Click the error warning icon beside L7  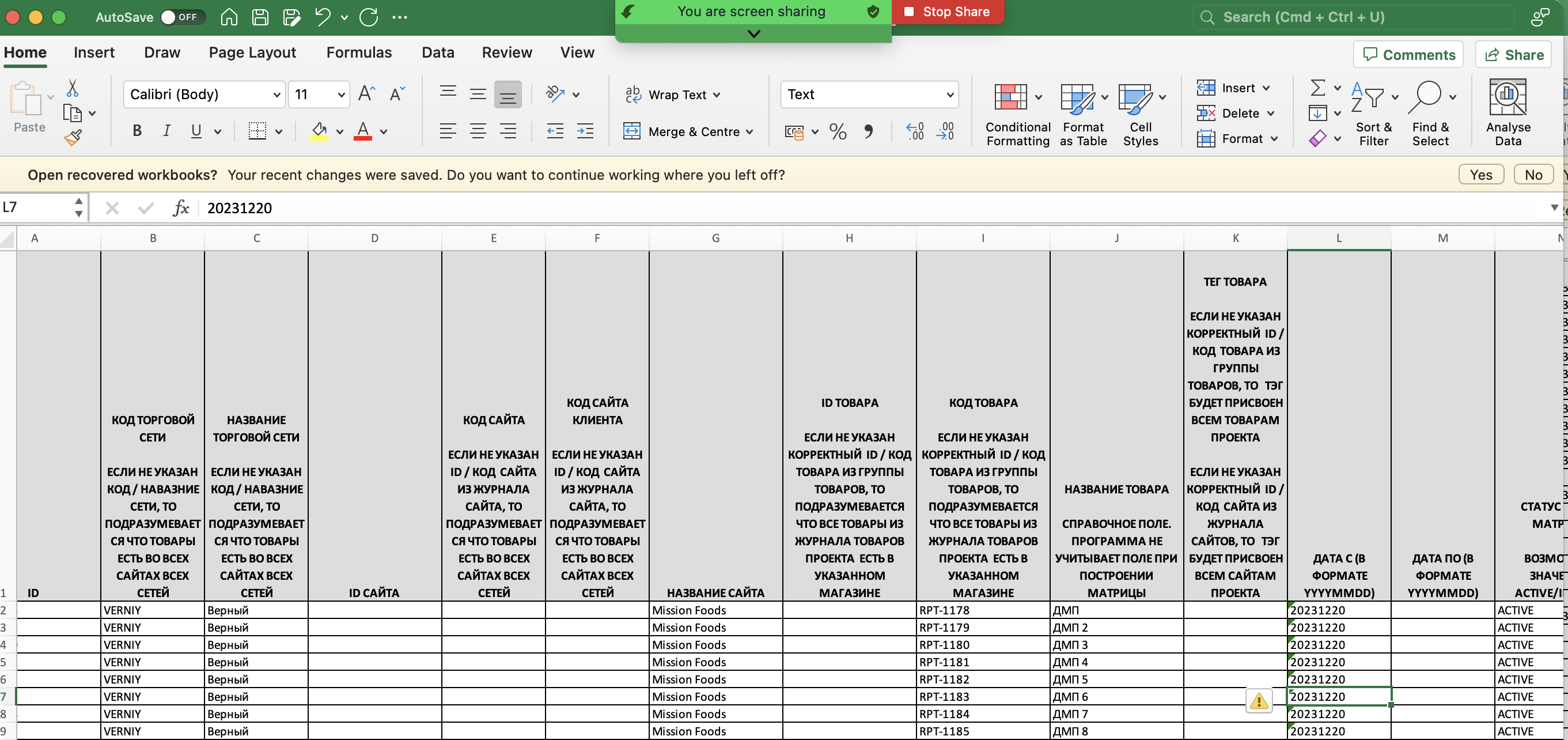coord(1259,700)
